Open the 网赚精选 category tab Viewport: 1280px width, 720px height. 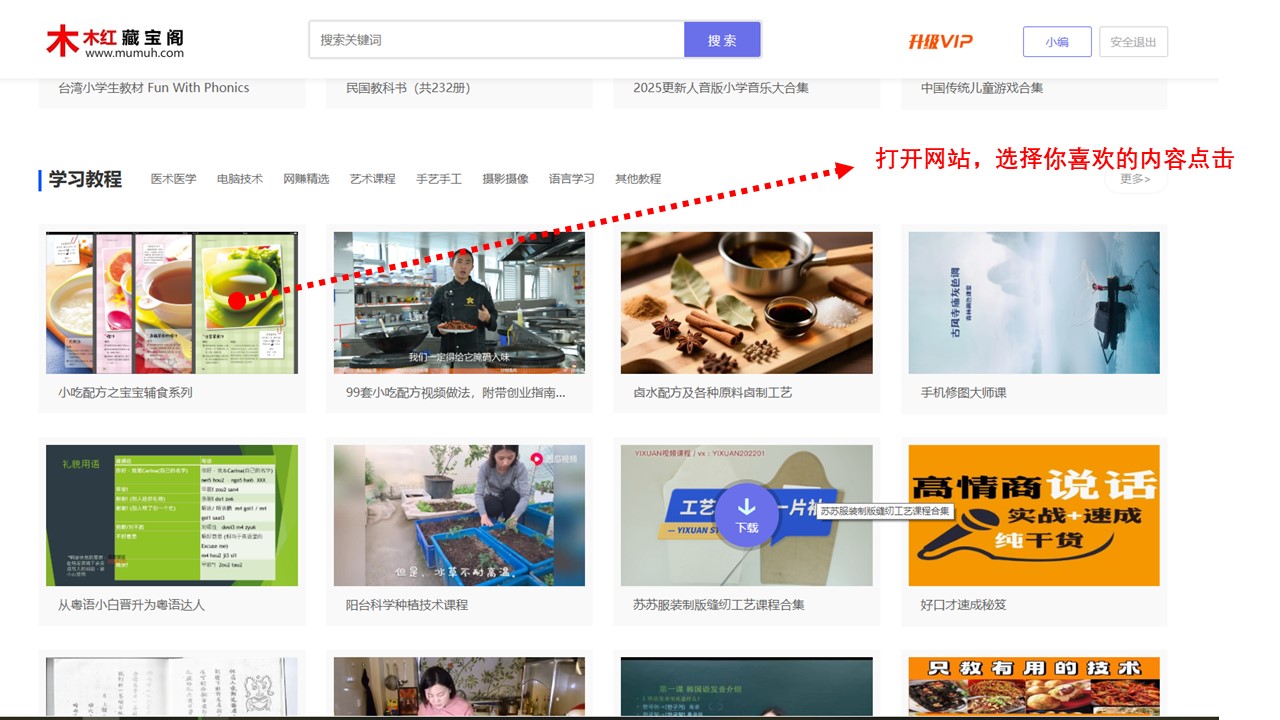[x=306, y=179]
